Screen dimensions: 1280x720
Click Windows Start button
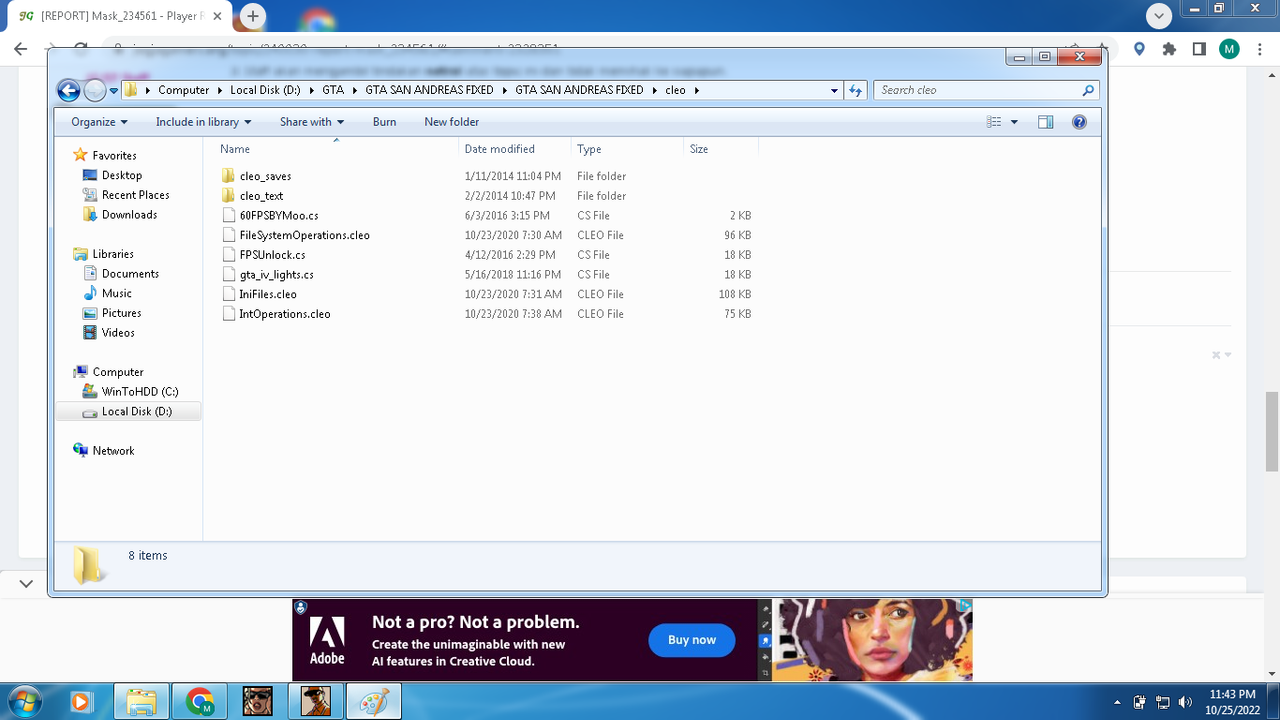tap(24, 700)
